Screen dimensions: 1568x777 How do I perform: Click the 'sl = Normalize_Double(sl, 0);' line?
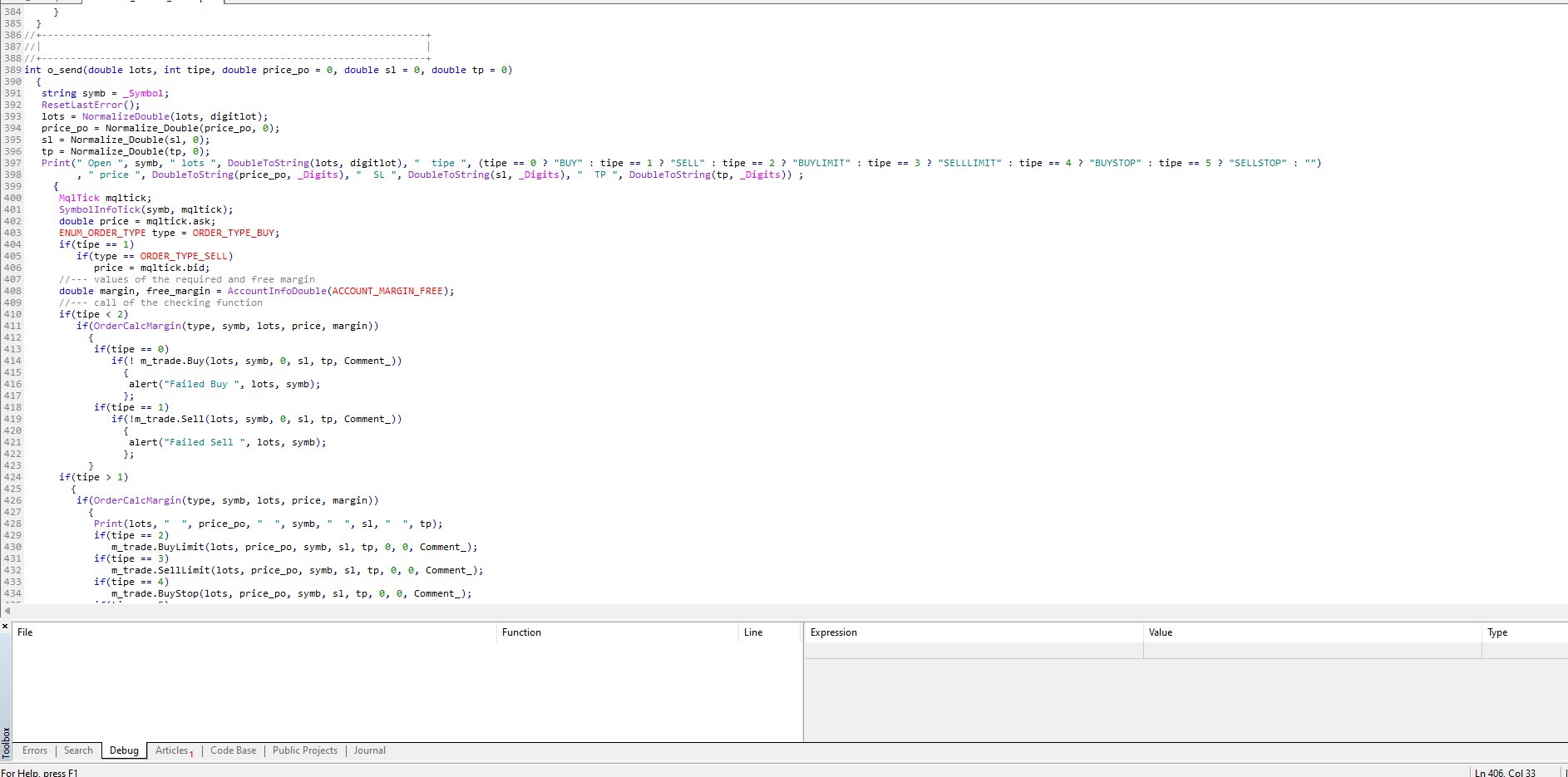[126, 140]
